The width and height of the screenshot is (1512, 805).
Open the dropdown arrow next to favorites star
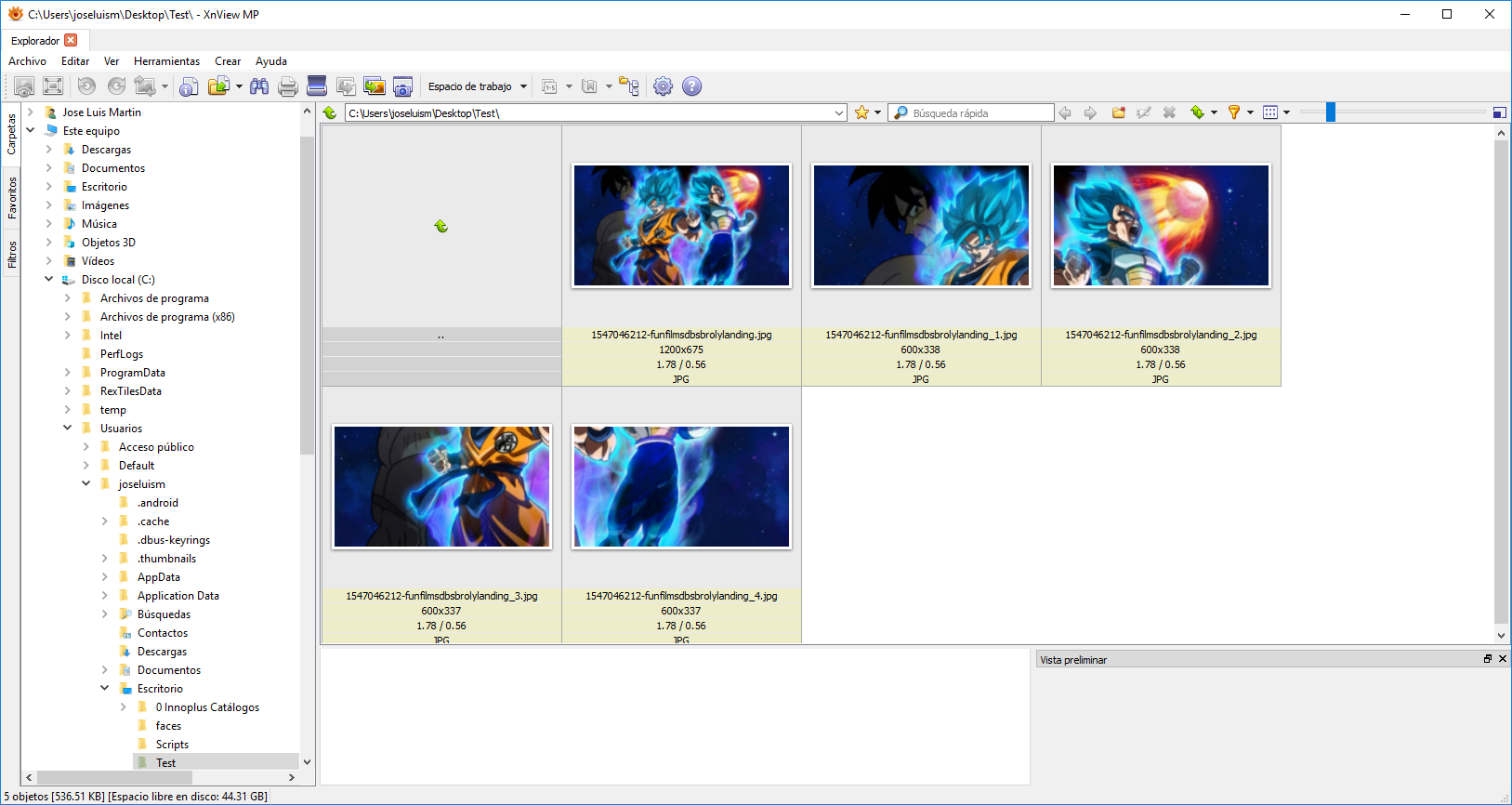point(877,112)
